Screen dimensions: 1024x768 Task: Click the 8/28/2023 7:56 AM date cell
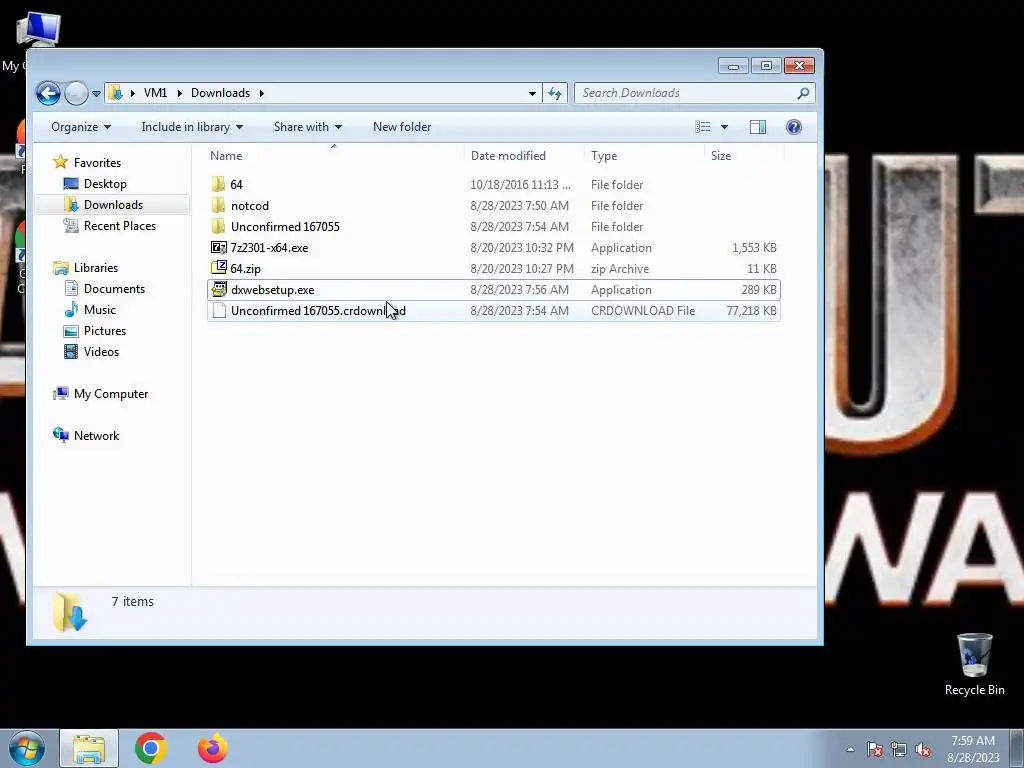click(519, 289)
